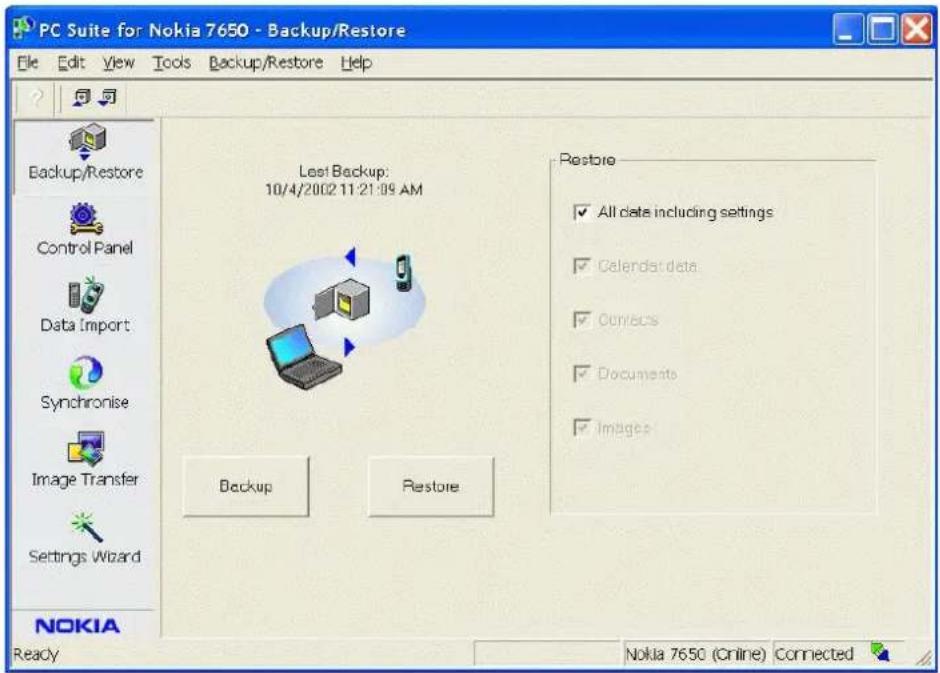This screenshot has width=940, height=673.
Task: Launch the Data Import tool
Action: pos(85,306)
